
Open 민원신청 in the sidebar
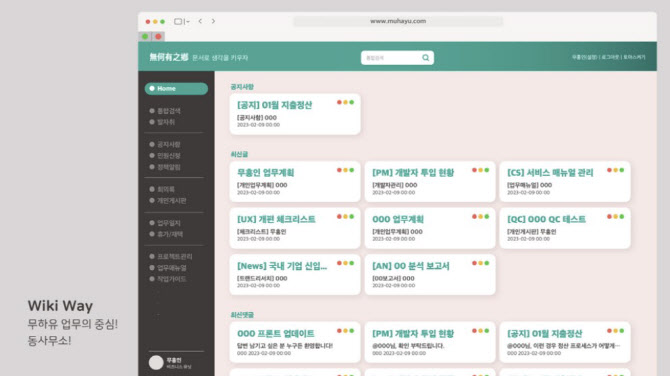(169, 156)
